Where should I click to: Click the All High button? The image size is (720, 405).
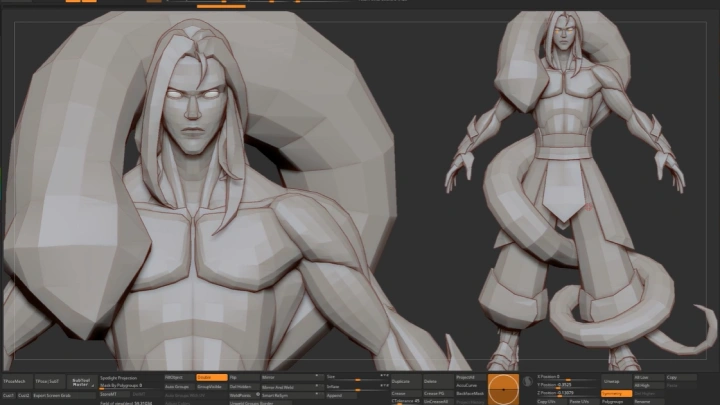pos(648,386)
